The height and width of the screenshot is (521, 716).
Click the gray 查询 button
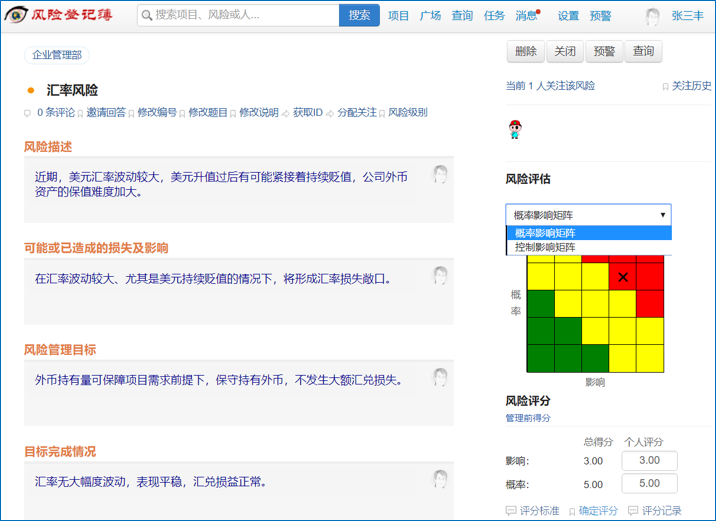tap(643, 51)
